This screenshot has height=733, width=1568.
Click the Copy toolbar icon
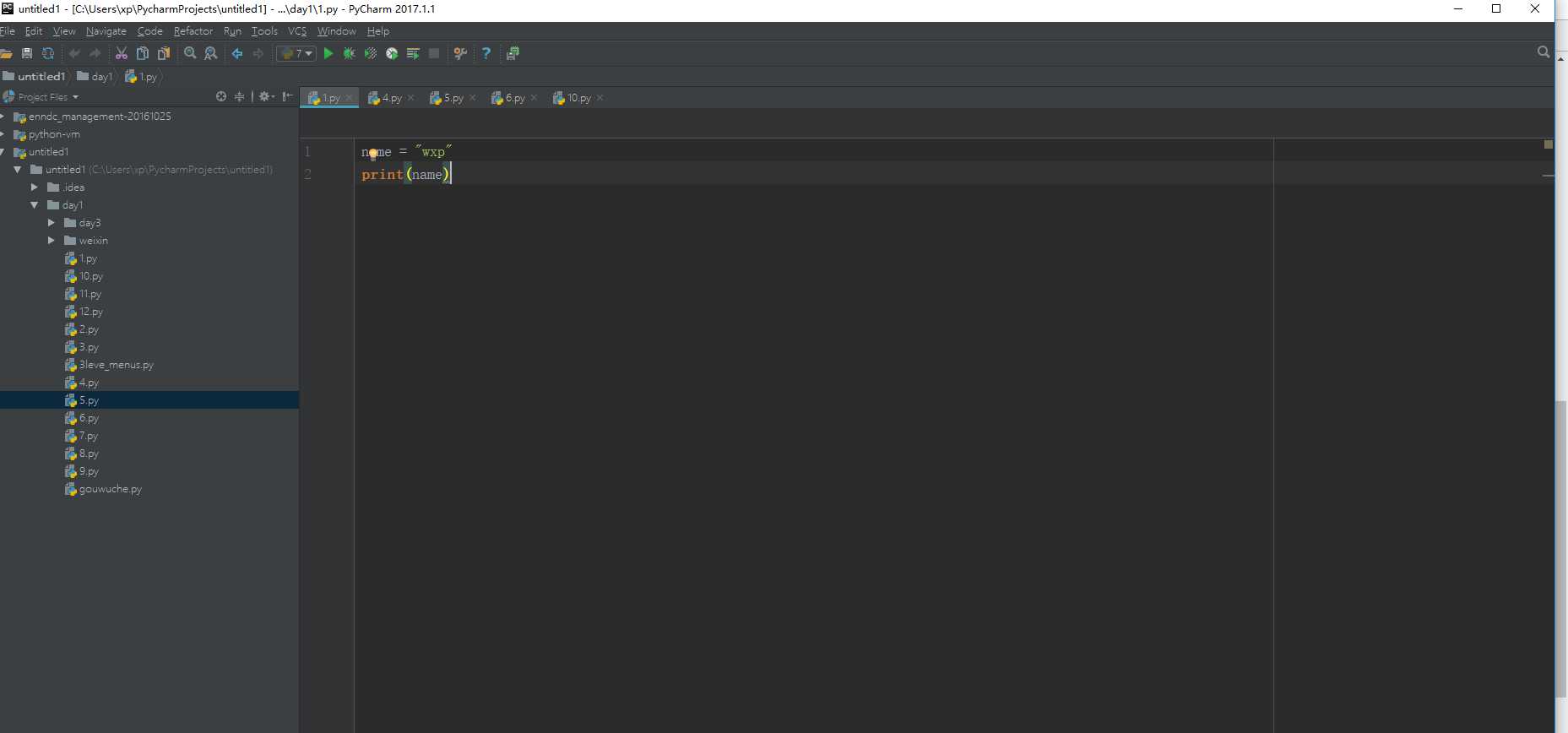coord(143,53)
